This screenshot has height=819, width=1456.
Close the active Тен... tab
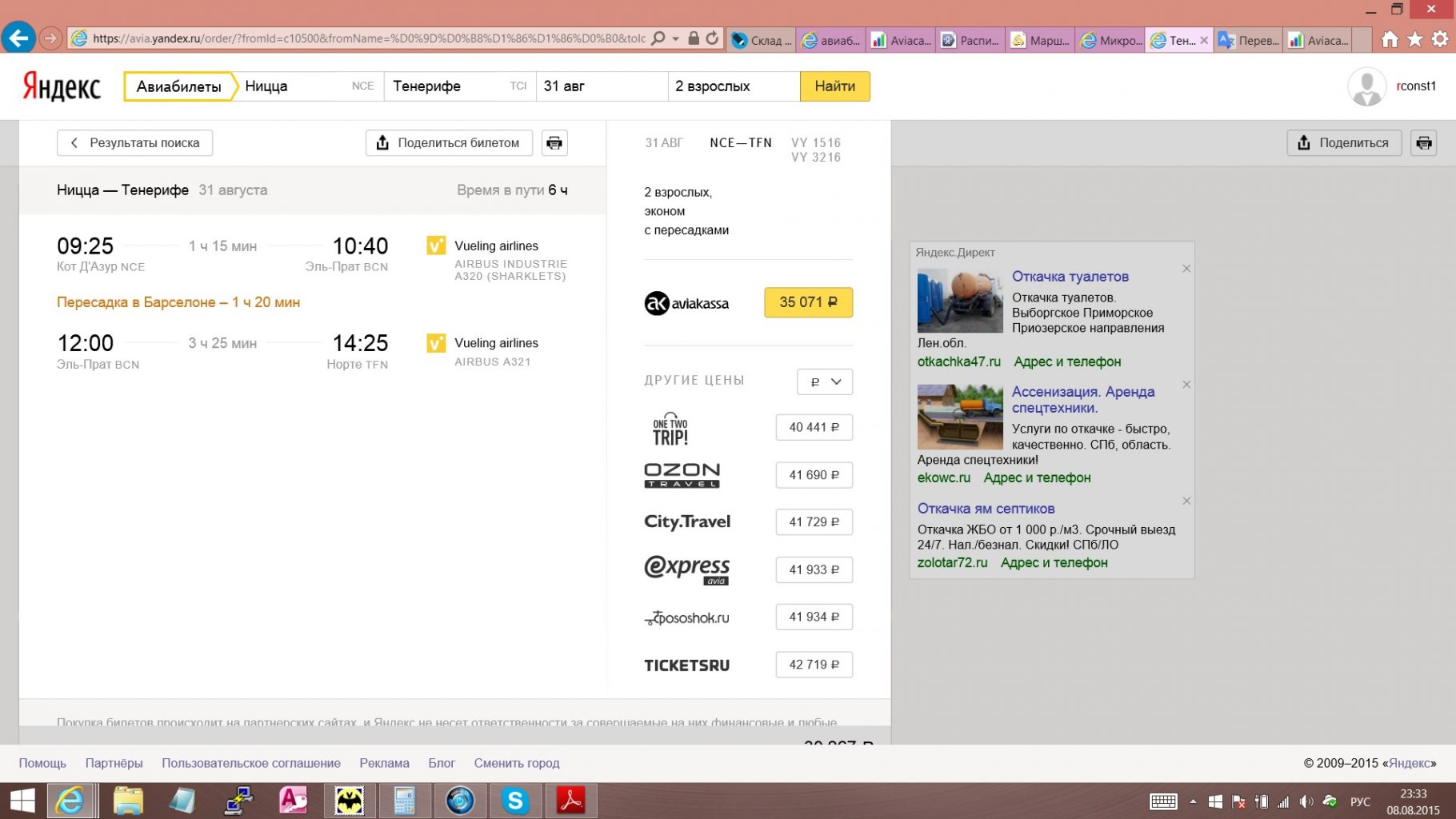click(x=1204, y=40)
